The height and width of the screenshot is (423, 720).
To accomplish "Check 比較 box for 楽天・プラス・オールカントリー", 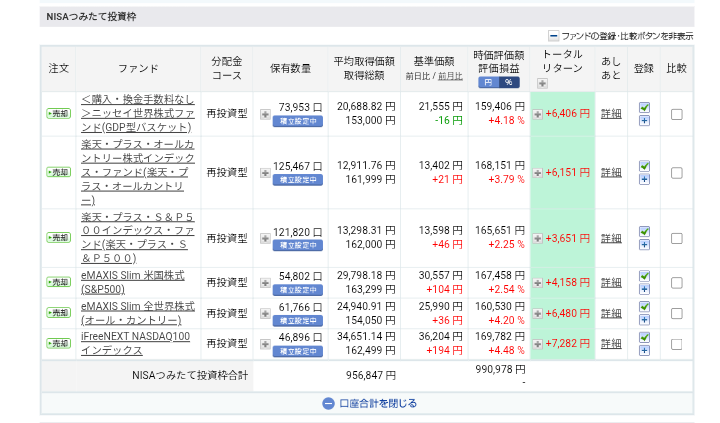I will coord(676,173).
